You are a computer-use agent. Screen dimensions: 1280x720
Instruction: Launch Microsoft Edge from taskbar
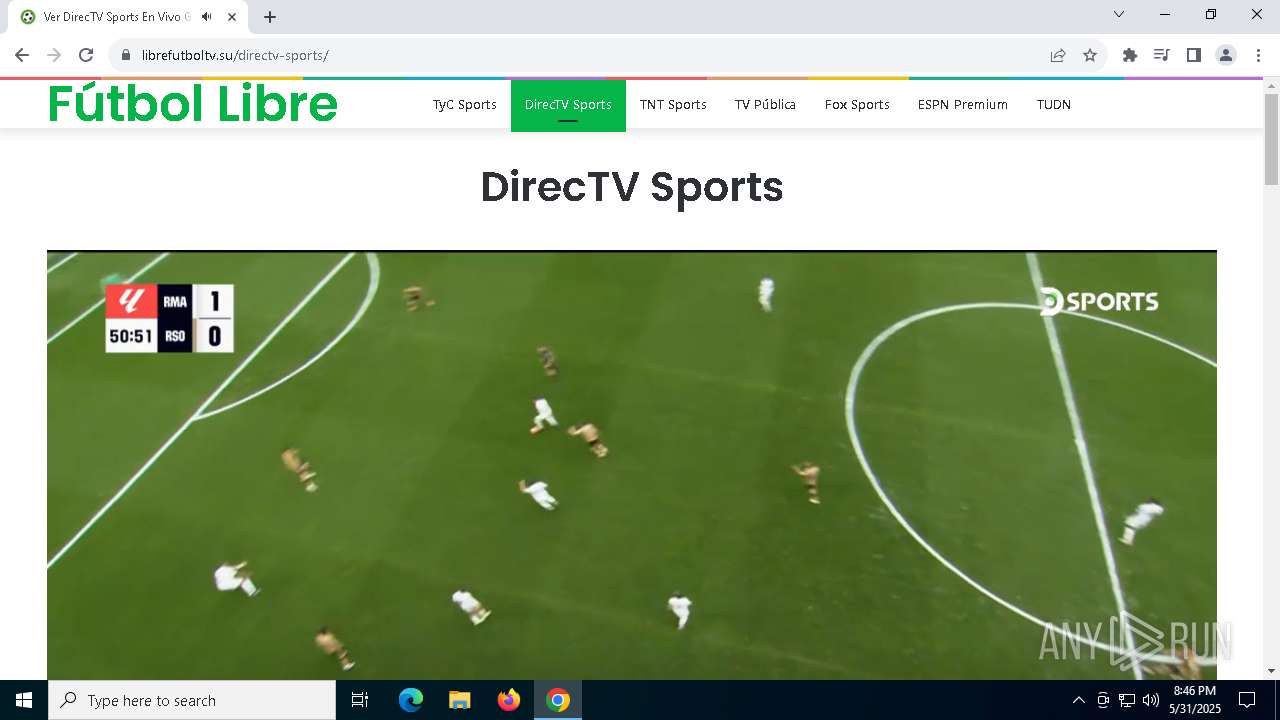click(x=411, y=700)
